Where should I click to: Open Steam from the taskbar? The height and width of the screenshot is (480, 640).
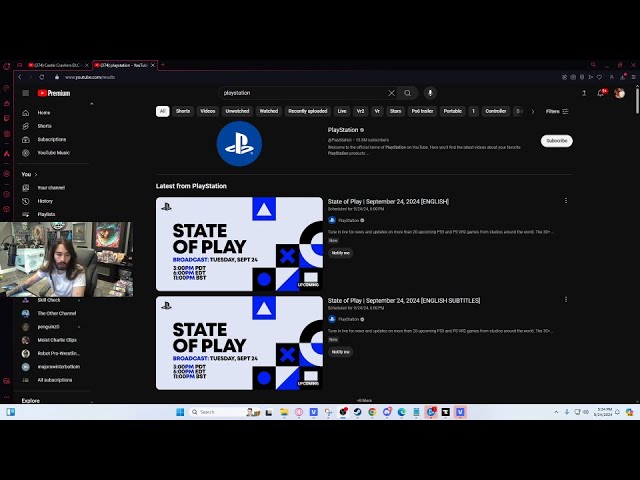point(357,412)
